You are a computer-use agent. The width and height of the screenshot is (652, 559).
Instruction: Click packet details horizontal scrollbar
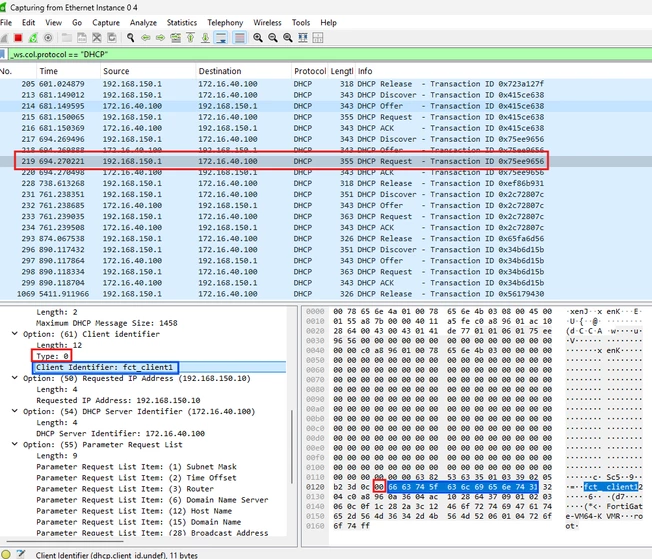(64, 542)
